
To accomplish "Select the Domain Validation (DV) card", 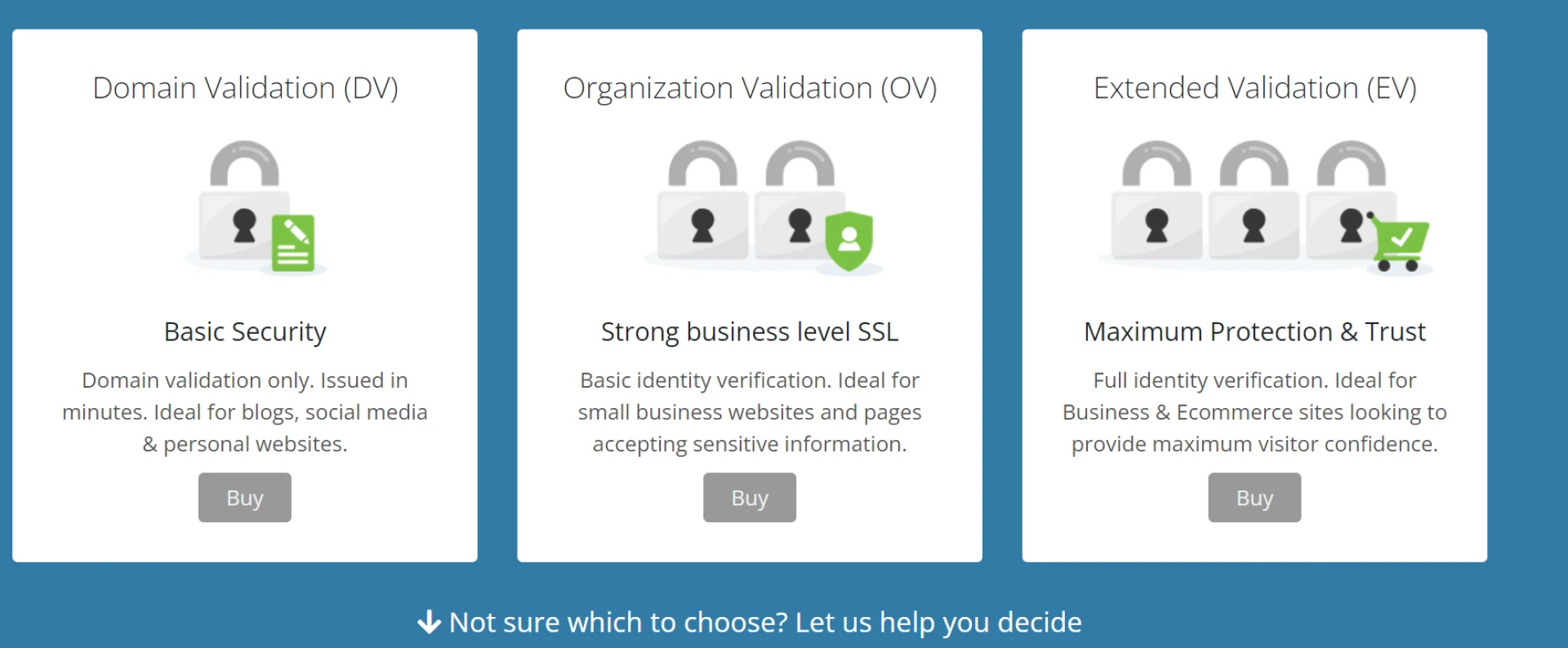I will 244,294.
